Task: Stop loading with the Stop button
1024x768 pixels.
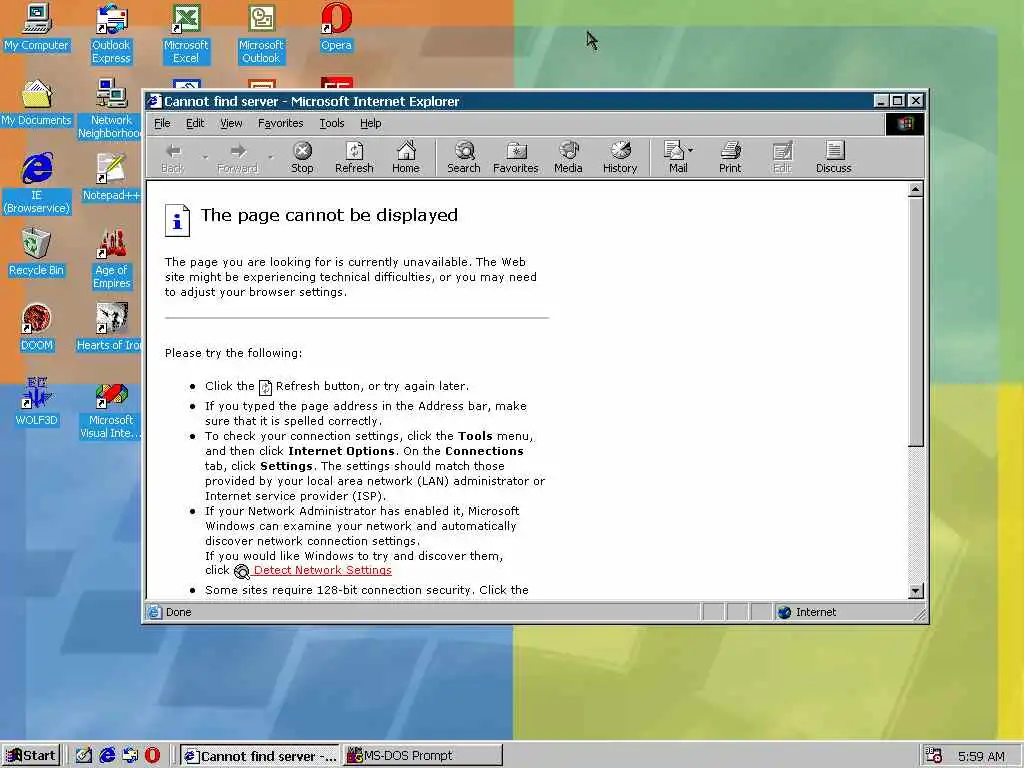Action: [302, 157]
